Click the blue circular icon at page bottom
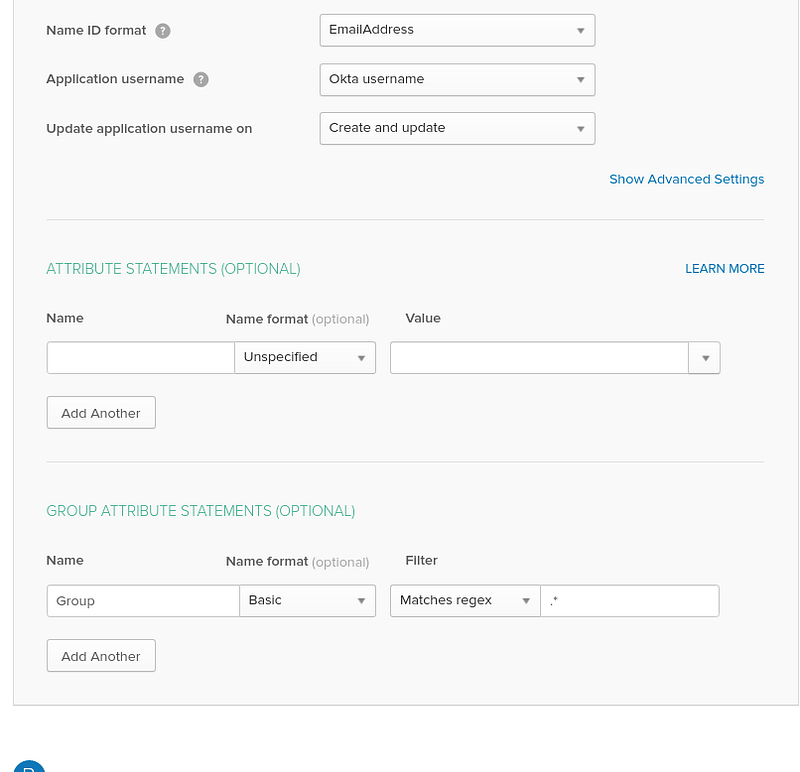Viewport: 800px width, 772px height. pyautogui.click(x=29, y=767)
